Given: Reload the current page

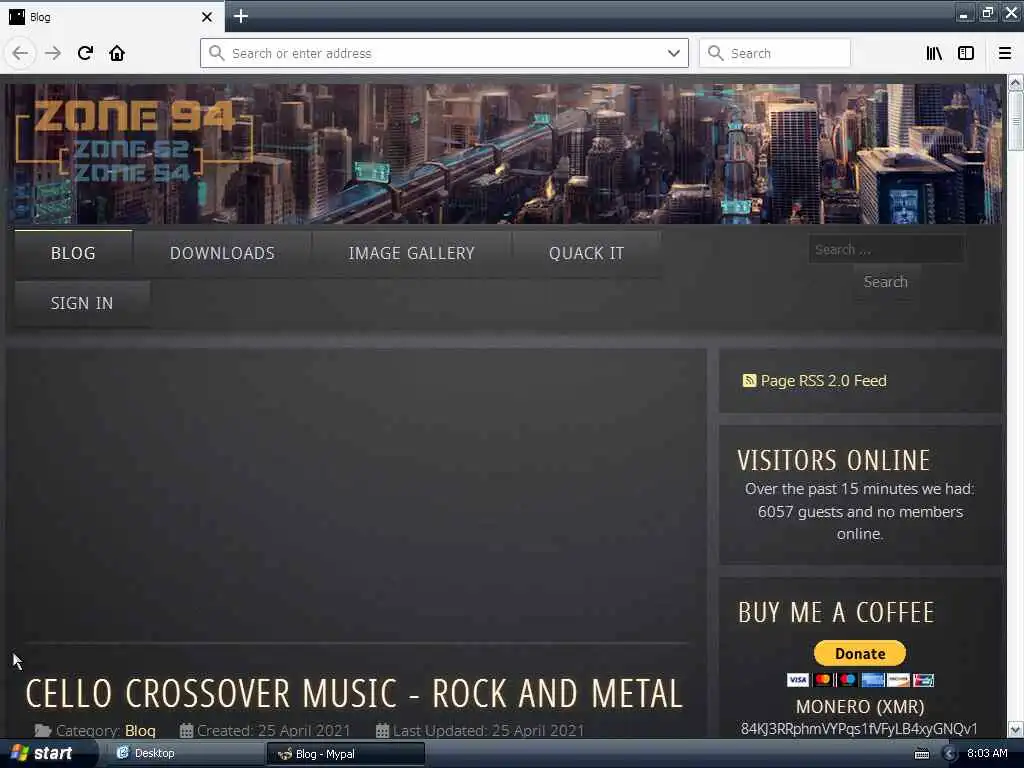Looking at the screenshot, I should [85, 53].
